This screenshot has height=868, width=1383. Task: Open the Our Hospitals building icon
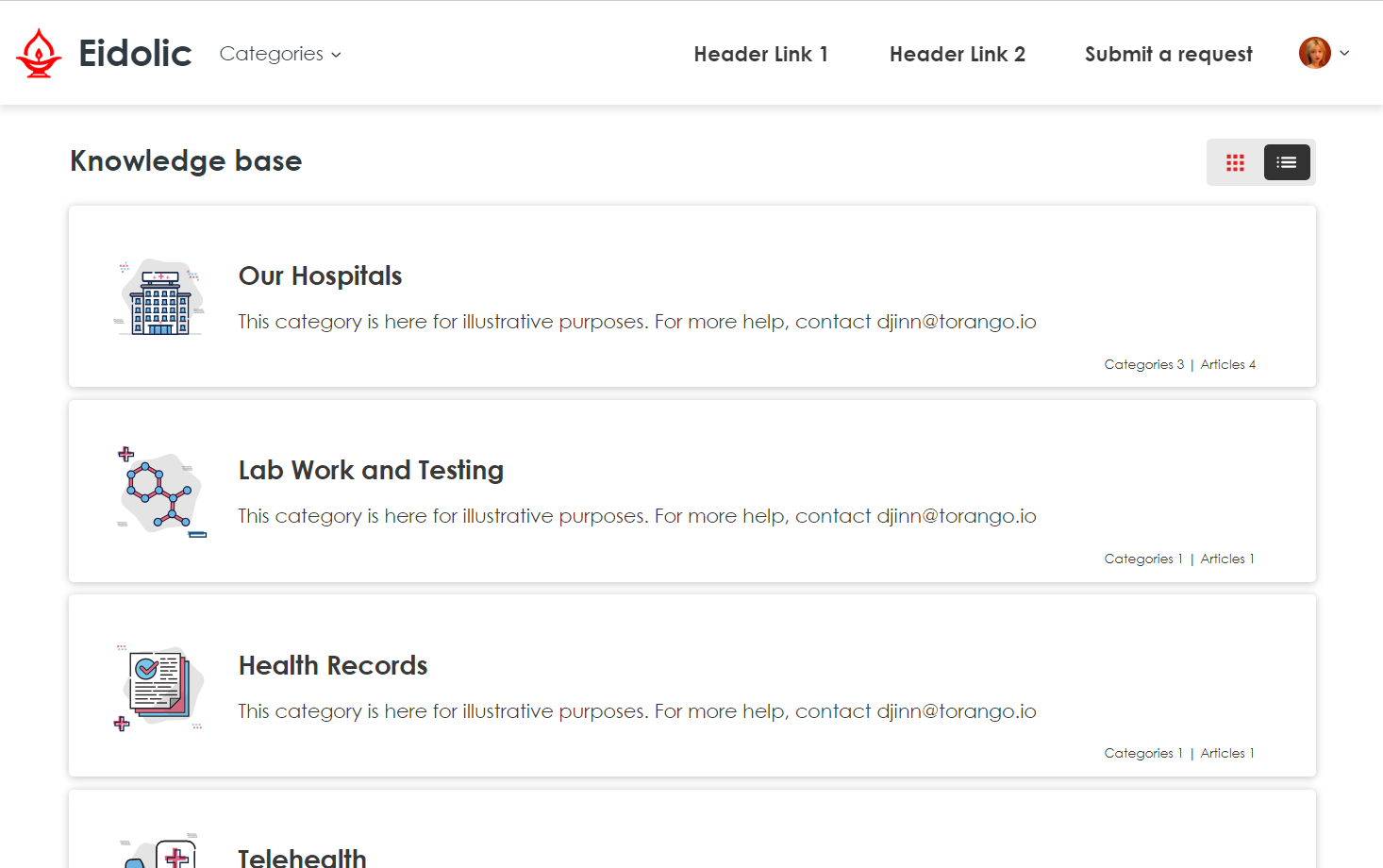point(160,297)
